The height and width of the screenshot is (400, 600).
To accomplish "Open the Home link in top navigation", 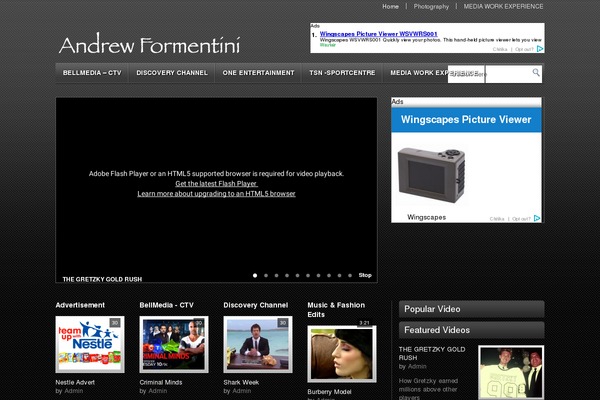I will (390, 7).
